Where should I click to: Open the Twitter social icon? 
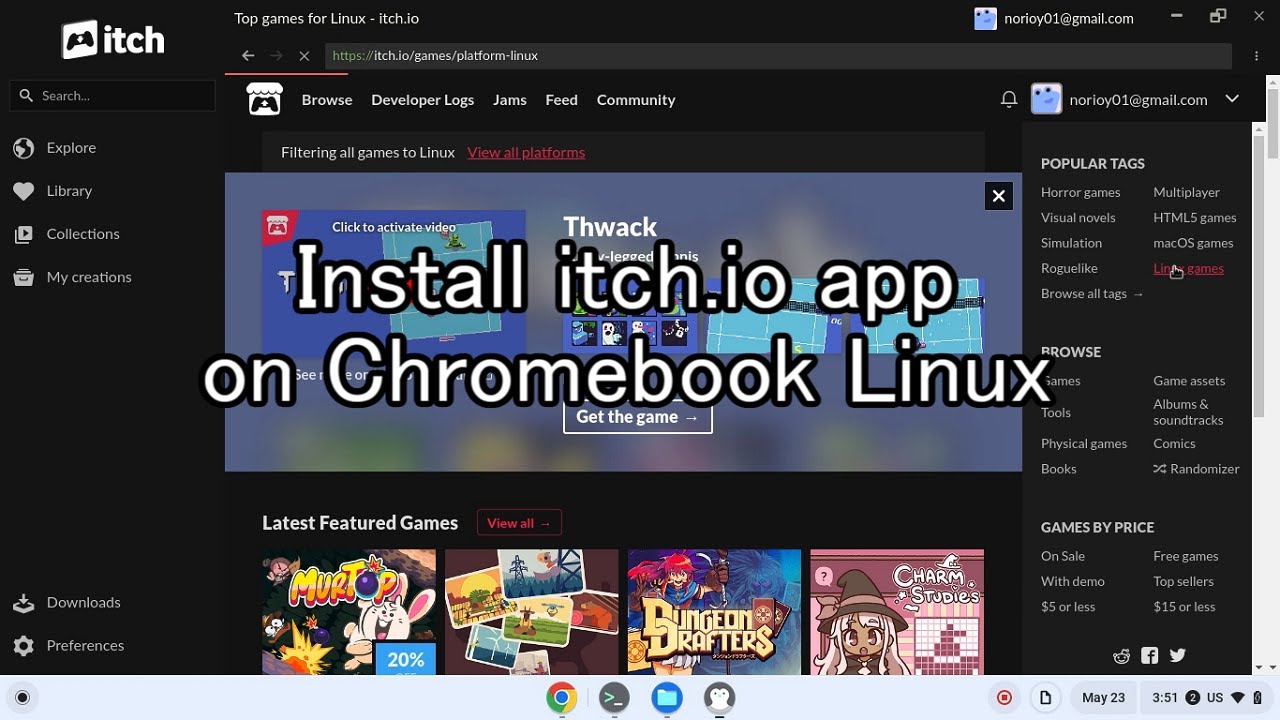click(x=1178, y=656)
